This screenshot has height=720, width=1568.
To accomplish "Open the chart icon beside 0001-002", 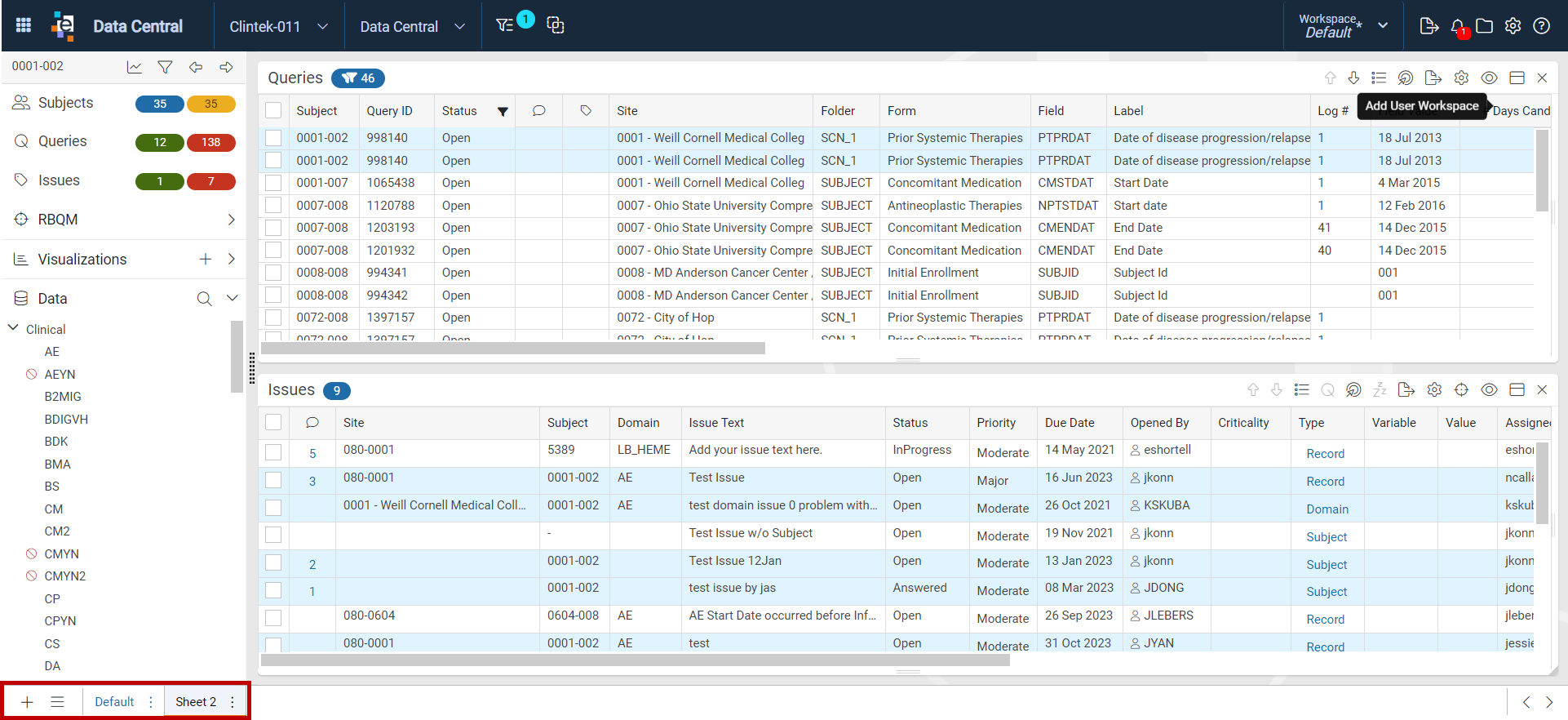I will 135,67.
